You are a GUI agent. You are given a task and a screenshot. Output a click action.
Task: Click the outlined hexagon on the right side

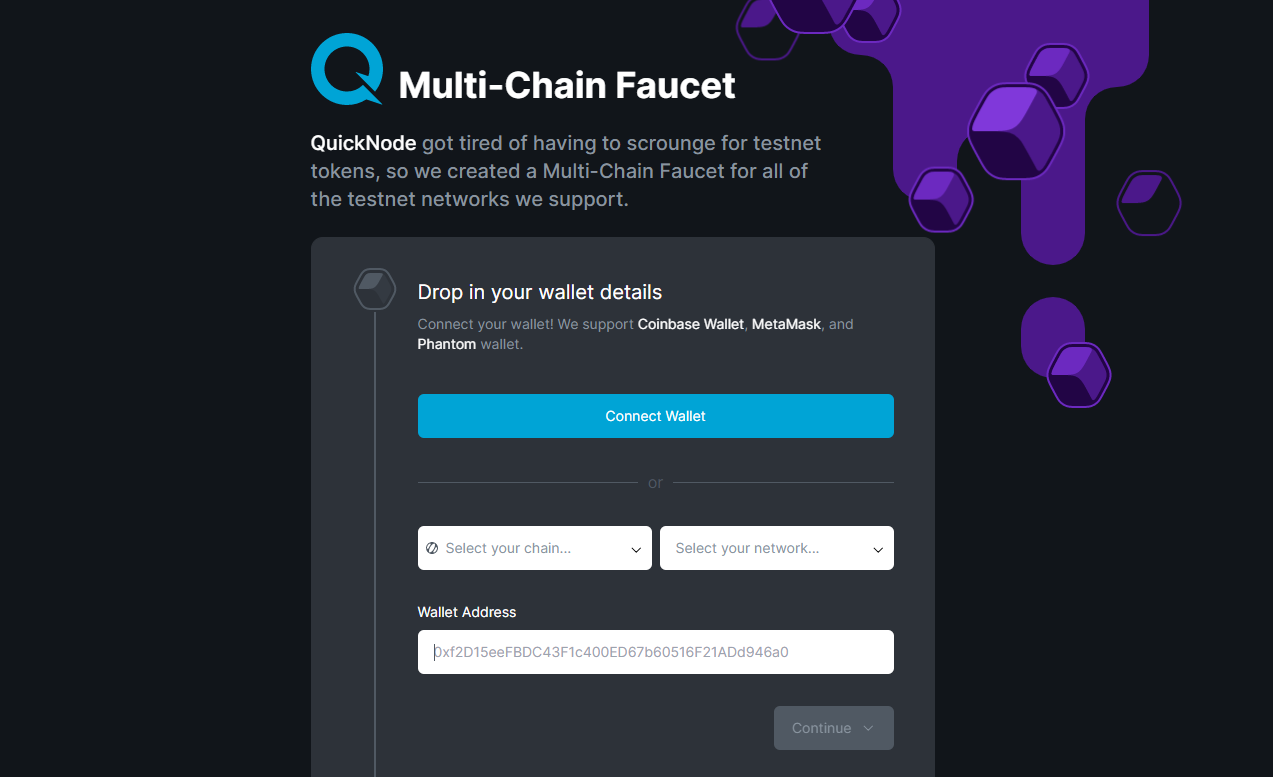point(1148,203)
